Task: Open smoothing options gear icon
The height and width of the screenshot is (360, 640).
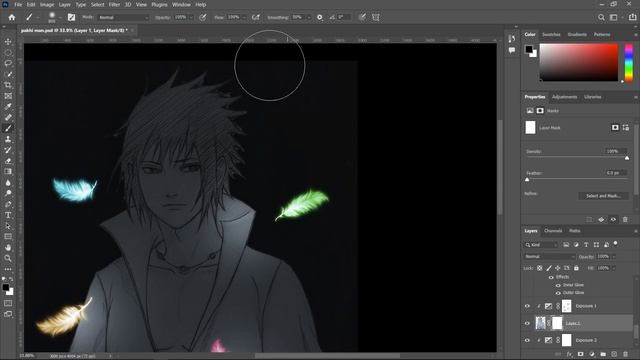Action: pos(320,17)
